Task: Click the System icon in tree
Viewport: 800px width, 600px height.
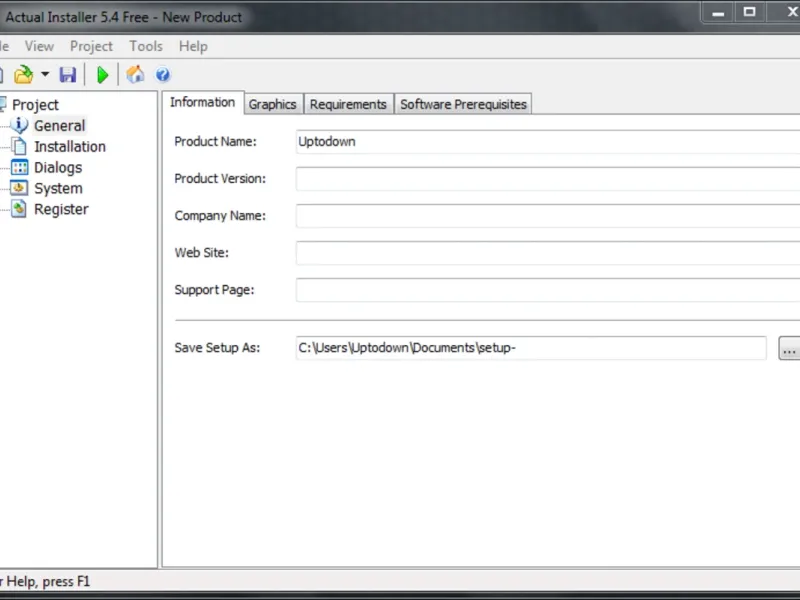Action: pos(19,188)
